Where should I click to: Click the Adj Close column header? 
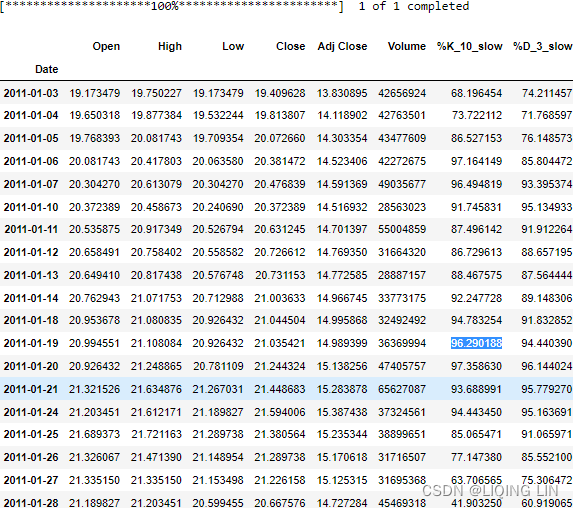(x=342, y=46)
